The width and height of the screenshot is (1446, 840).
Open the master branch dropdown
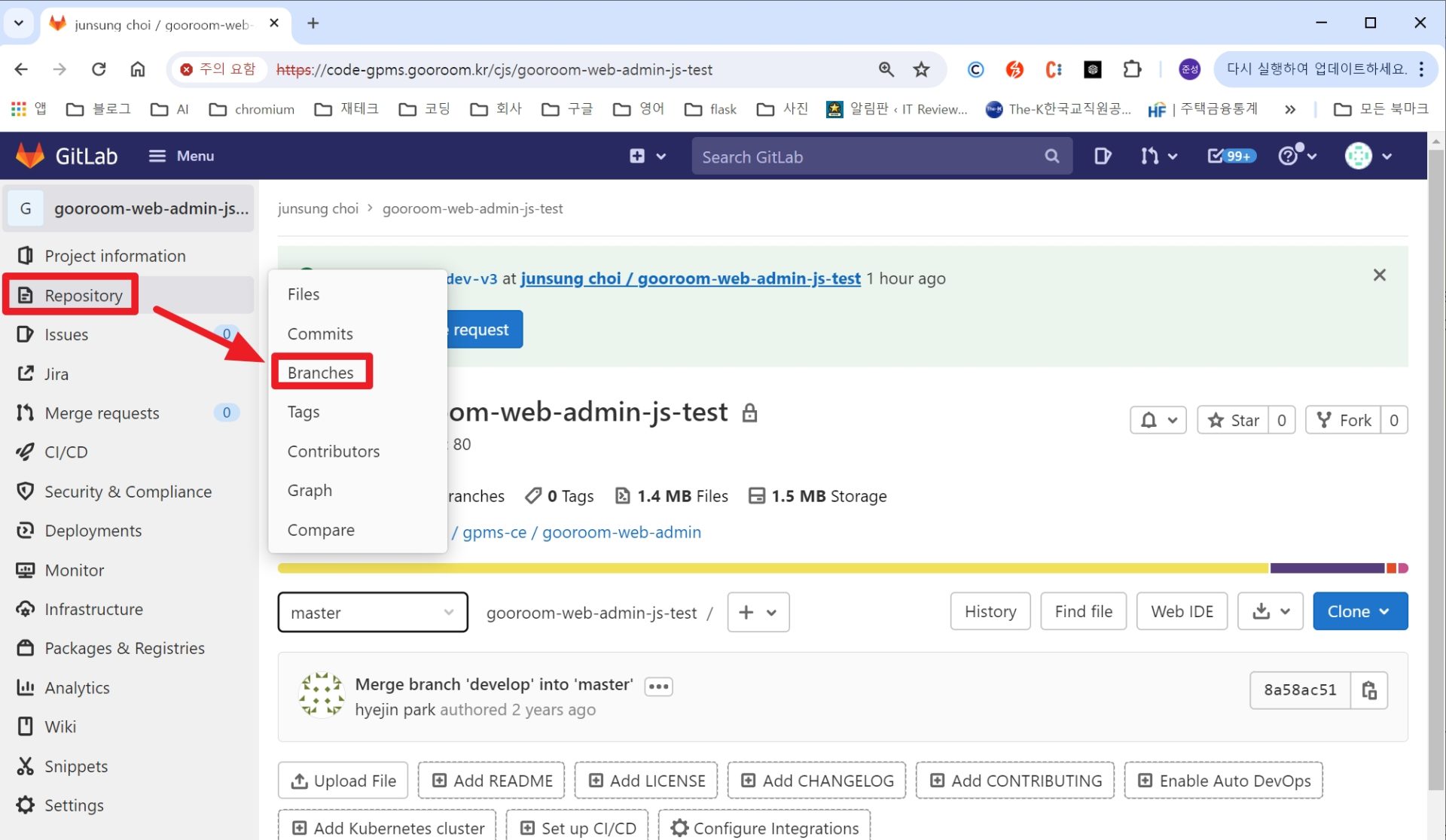click(372, 612)
